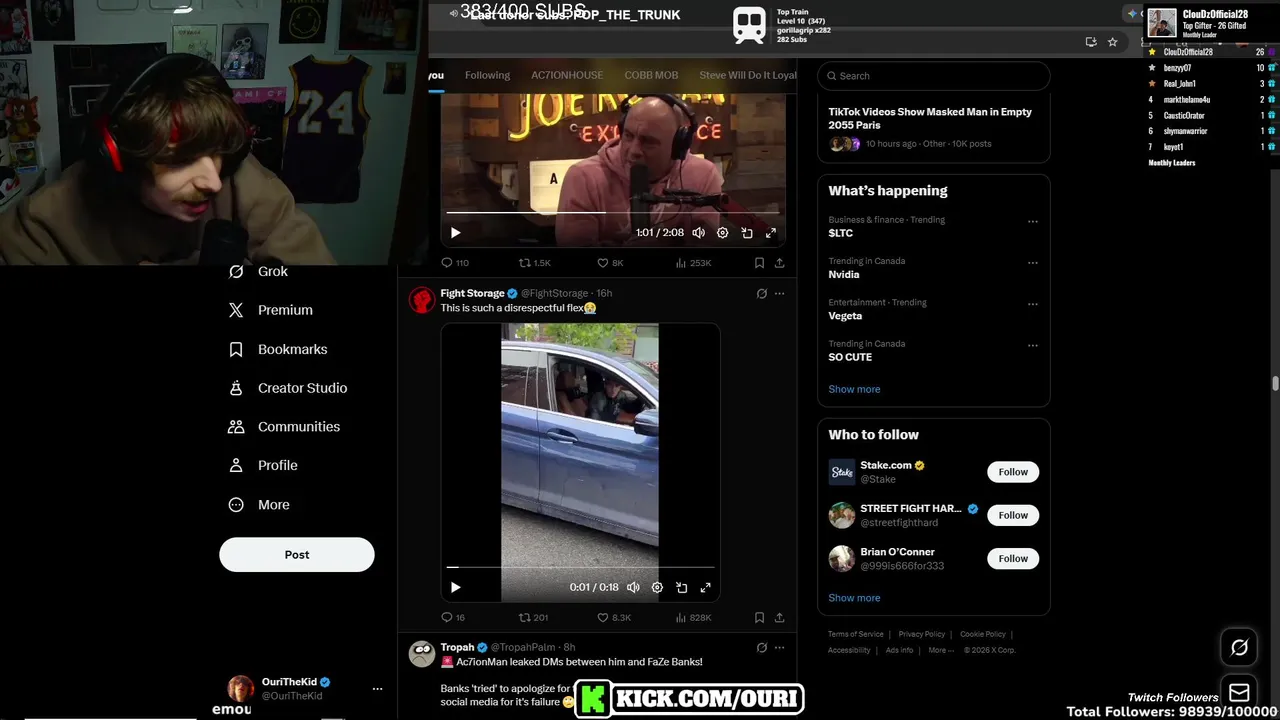Bookmark the Joe Rogan post

[x=759, y=263]
